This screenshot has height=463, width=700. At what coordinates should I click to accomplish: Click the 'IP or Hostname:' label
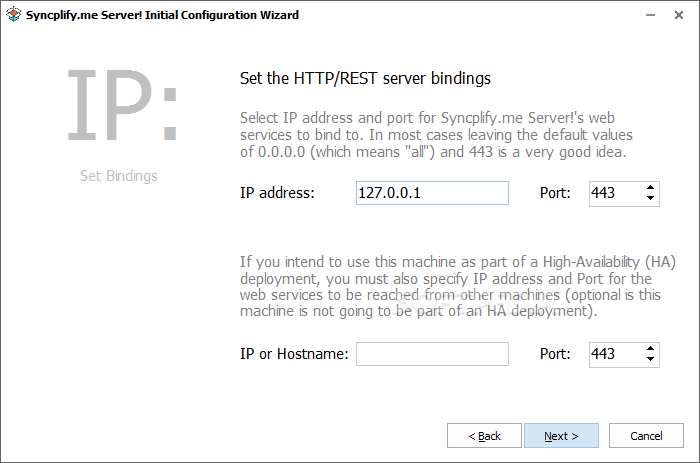pyautogui.click(x=294, y=354)
